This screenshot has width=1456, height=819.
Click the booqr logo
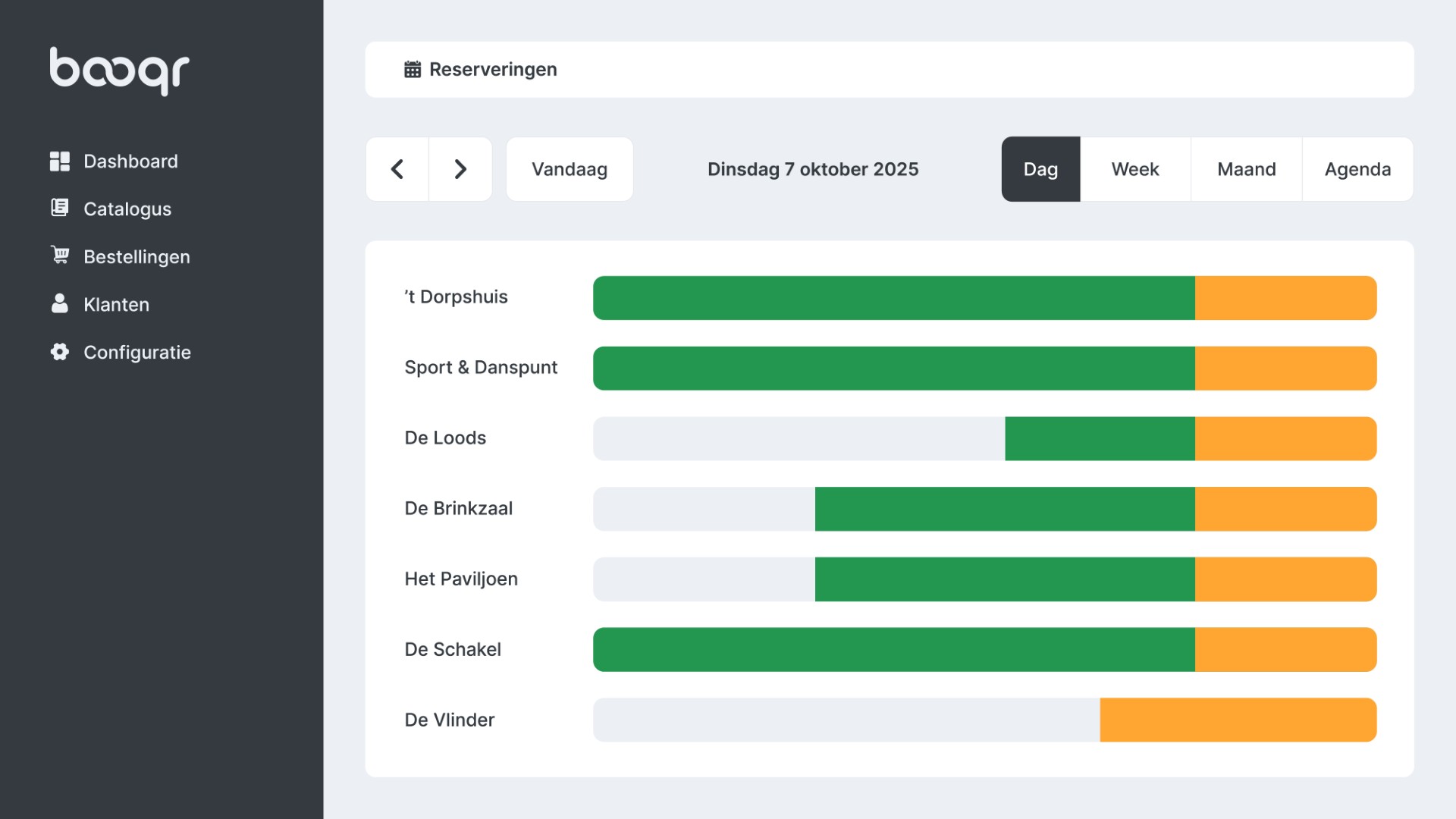click(x=119, y=71)
